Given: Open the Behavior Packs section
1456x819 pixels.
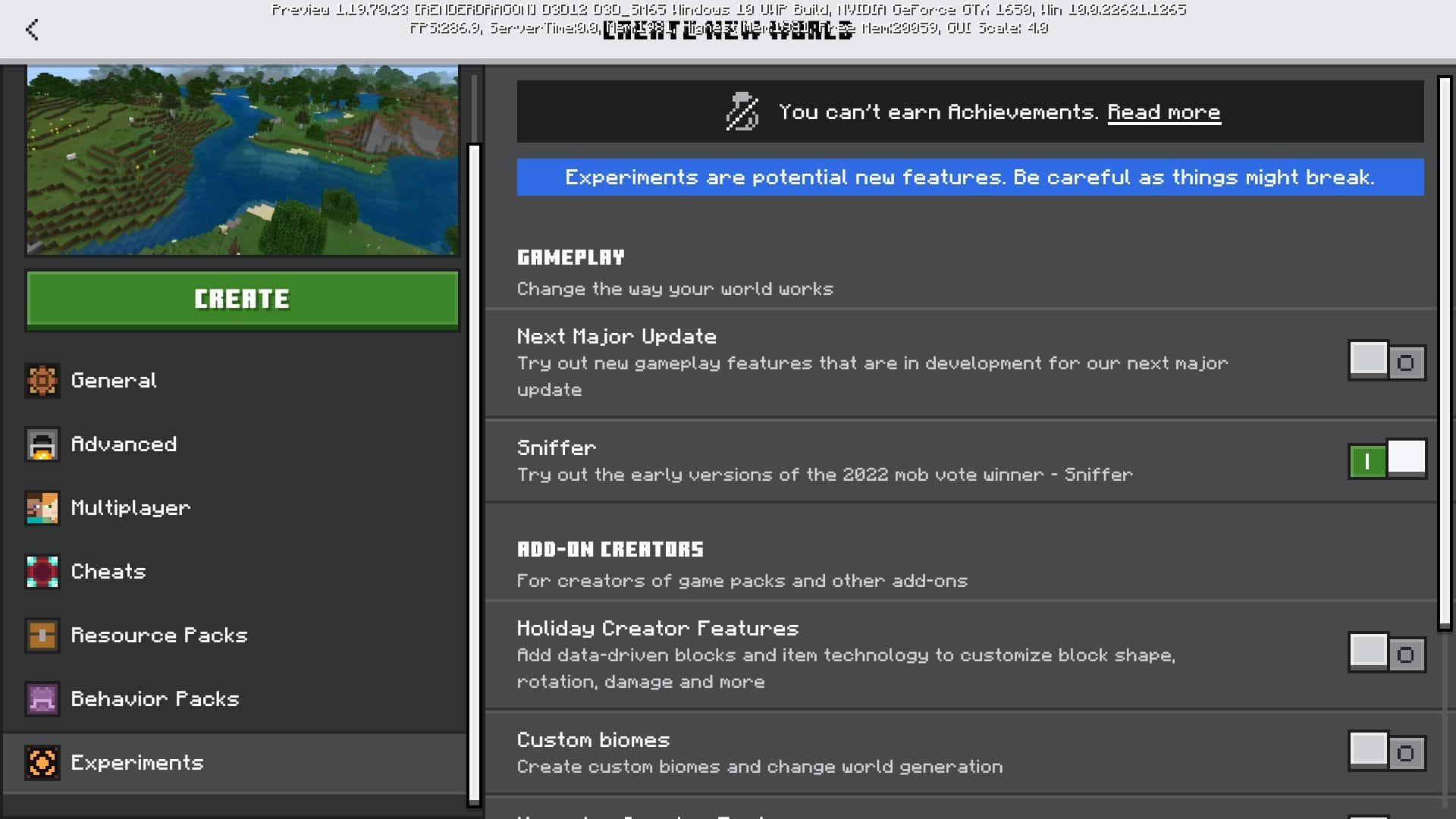Looking at the screenshot, I should coord(155,699).
